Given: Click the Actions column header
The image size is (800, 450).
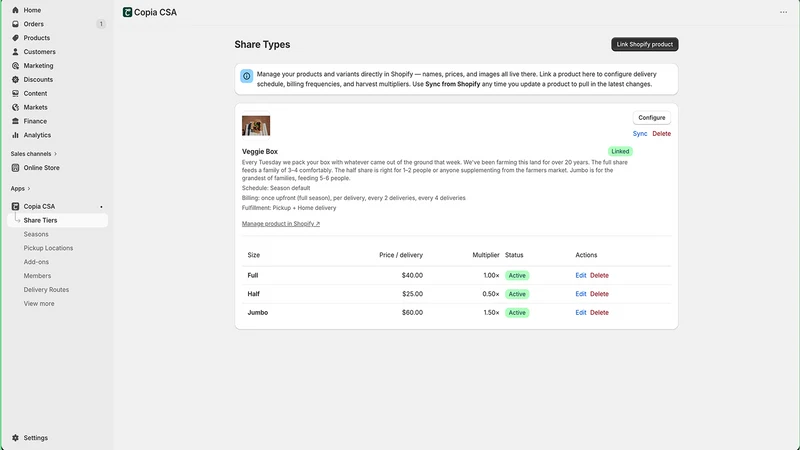Looking at the screenshot, I should pos(586,255).
